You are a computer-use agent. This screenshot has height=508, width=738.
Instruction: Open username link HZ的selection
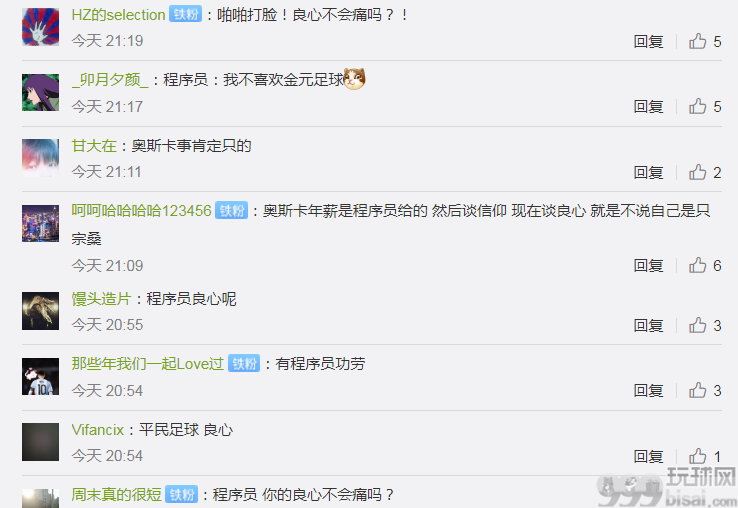(x=118, y=15)
